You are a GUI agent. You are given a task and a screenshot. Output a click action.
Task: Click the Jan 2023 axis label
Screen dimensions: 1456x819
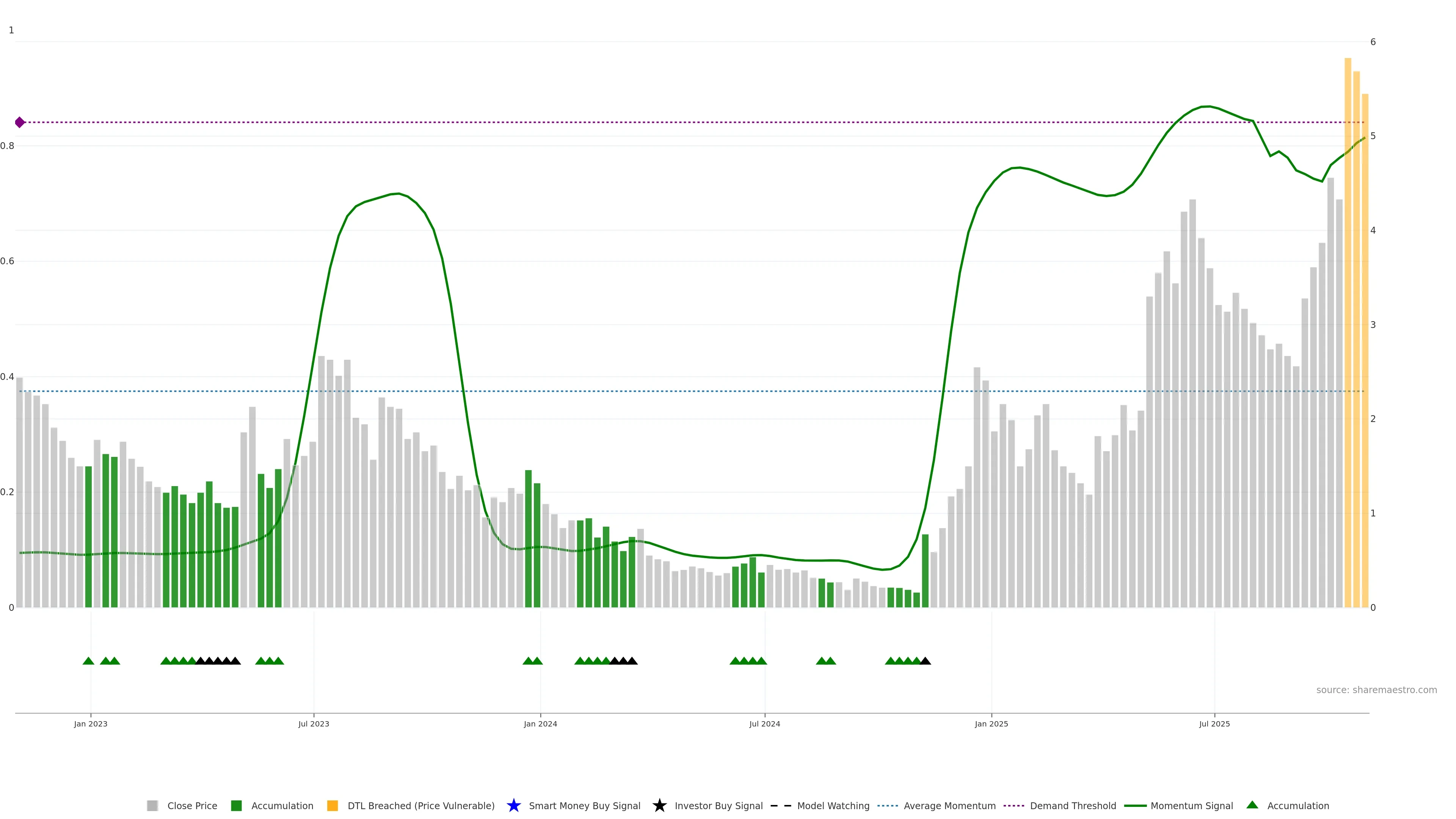[x=91, y=723]
